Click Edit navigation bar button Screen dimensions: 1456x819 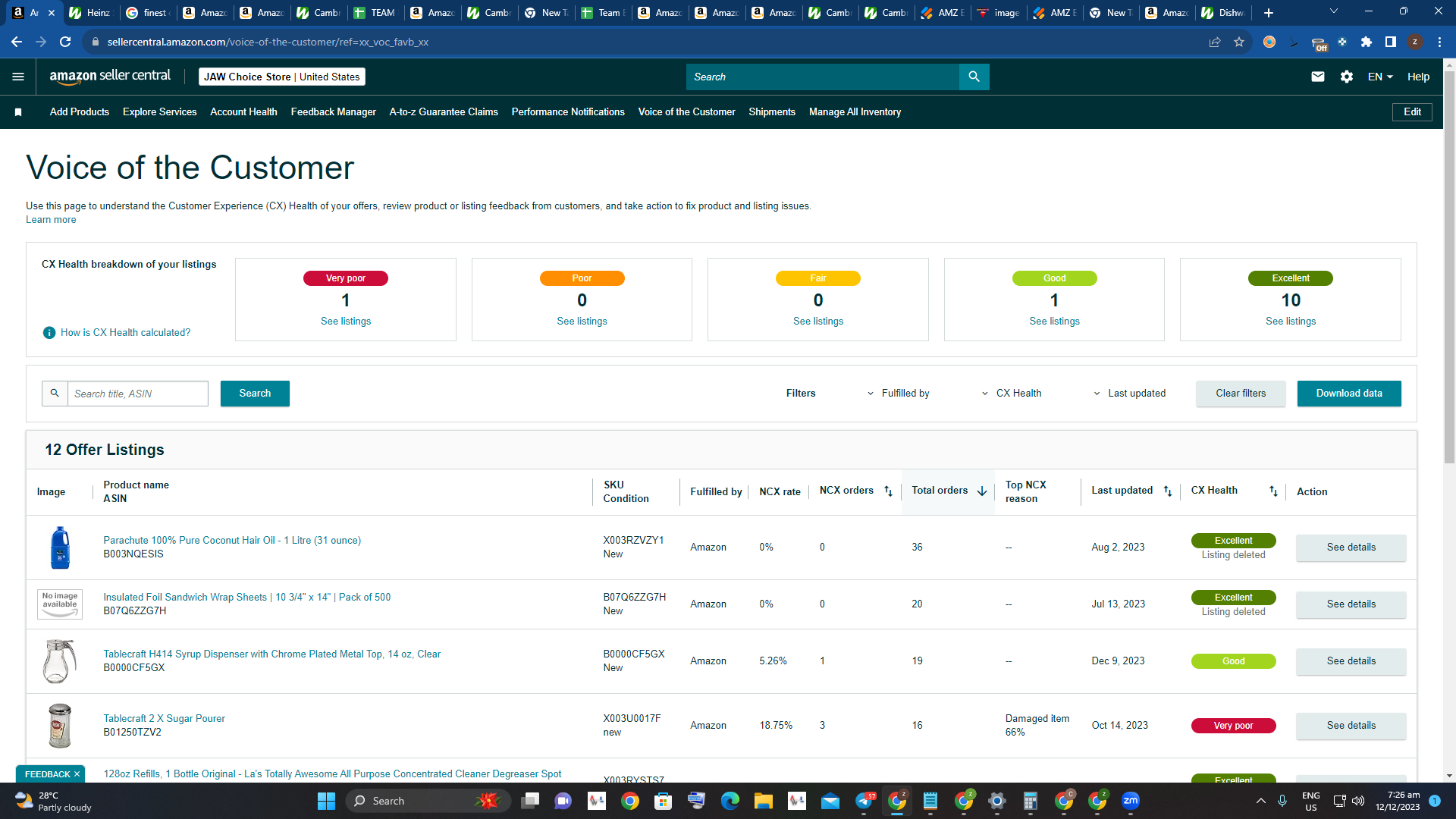(1412, 112)
